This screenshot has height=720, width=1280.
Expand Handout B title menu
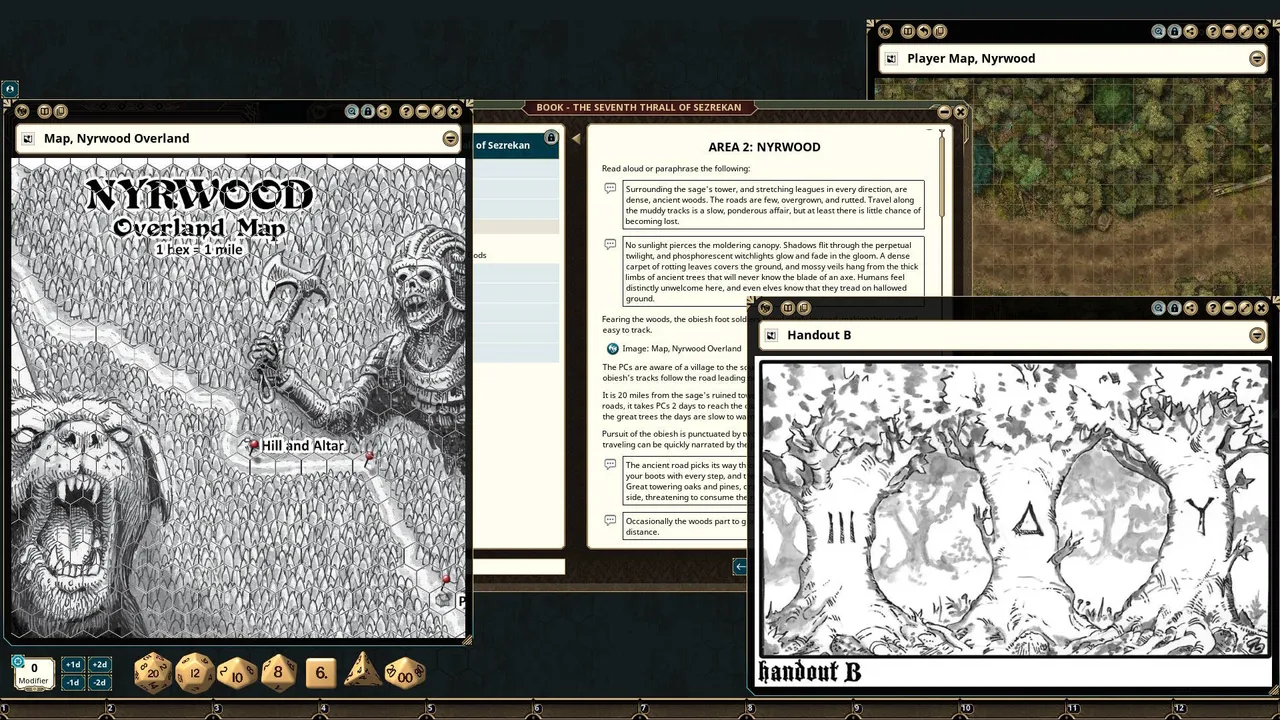click(1257, 335)
